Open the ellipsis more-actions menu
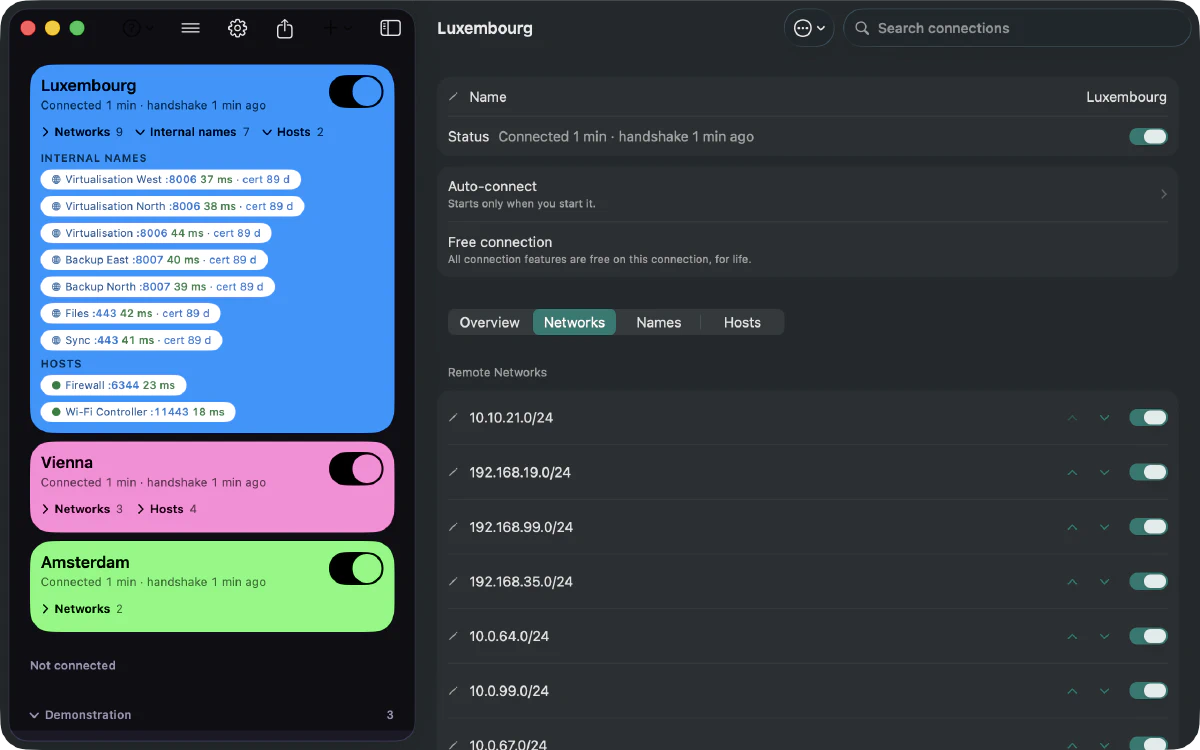 pyautogui.click(x=809, y=28)
